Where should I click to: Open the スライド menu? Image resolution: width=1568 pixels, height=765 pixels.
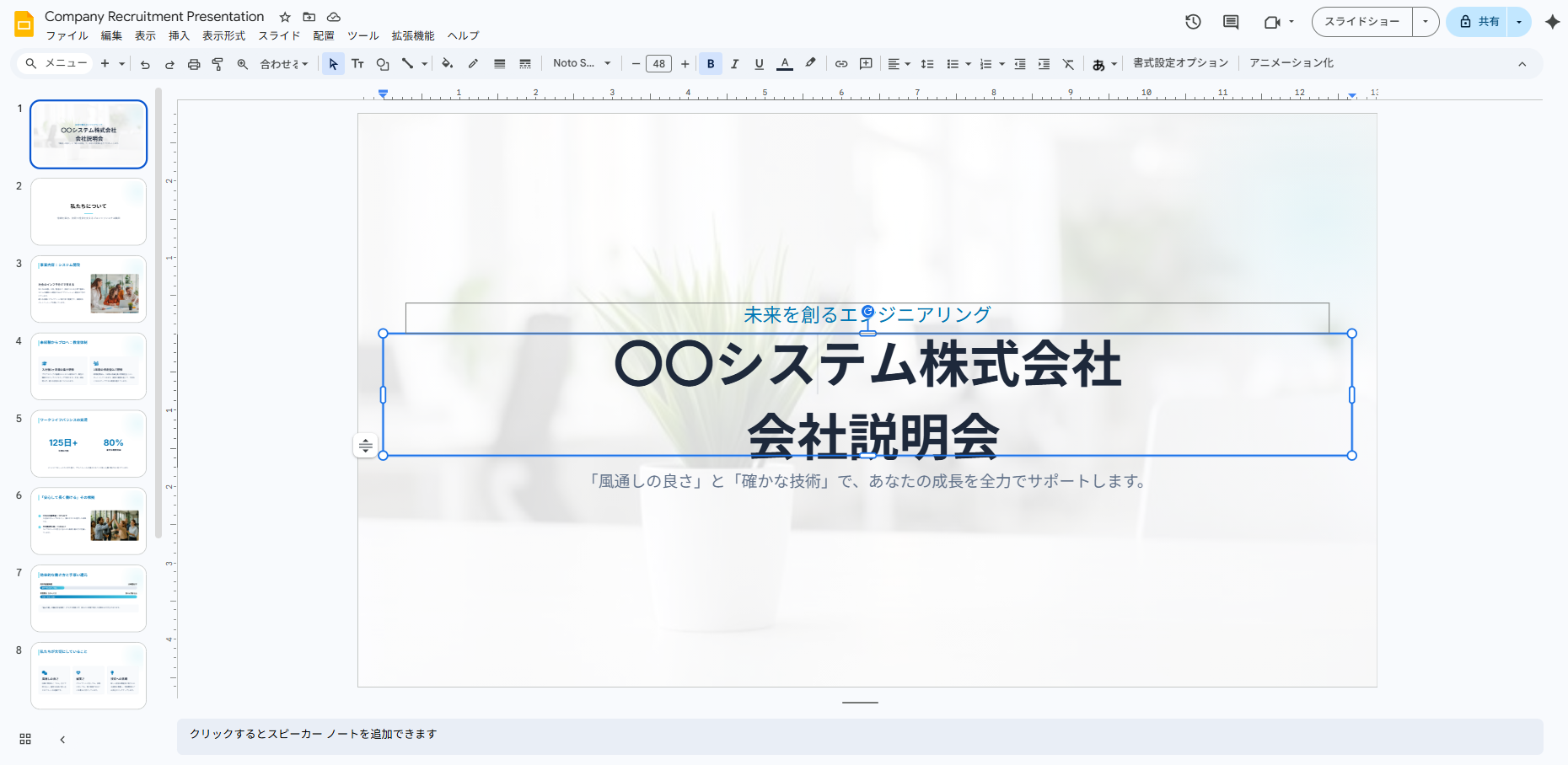(279, 36)
